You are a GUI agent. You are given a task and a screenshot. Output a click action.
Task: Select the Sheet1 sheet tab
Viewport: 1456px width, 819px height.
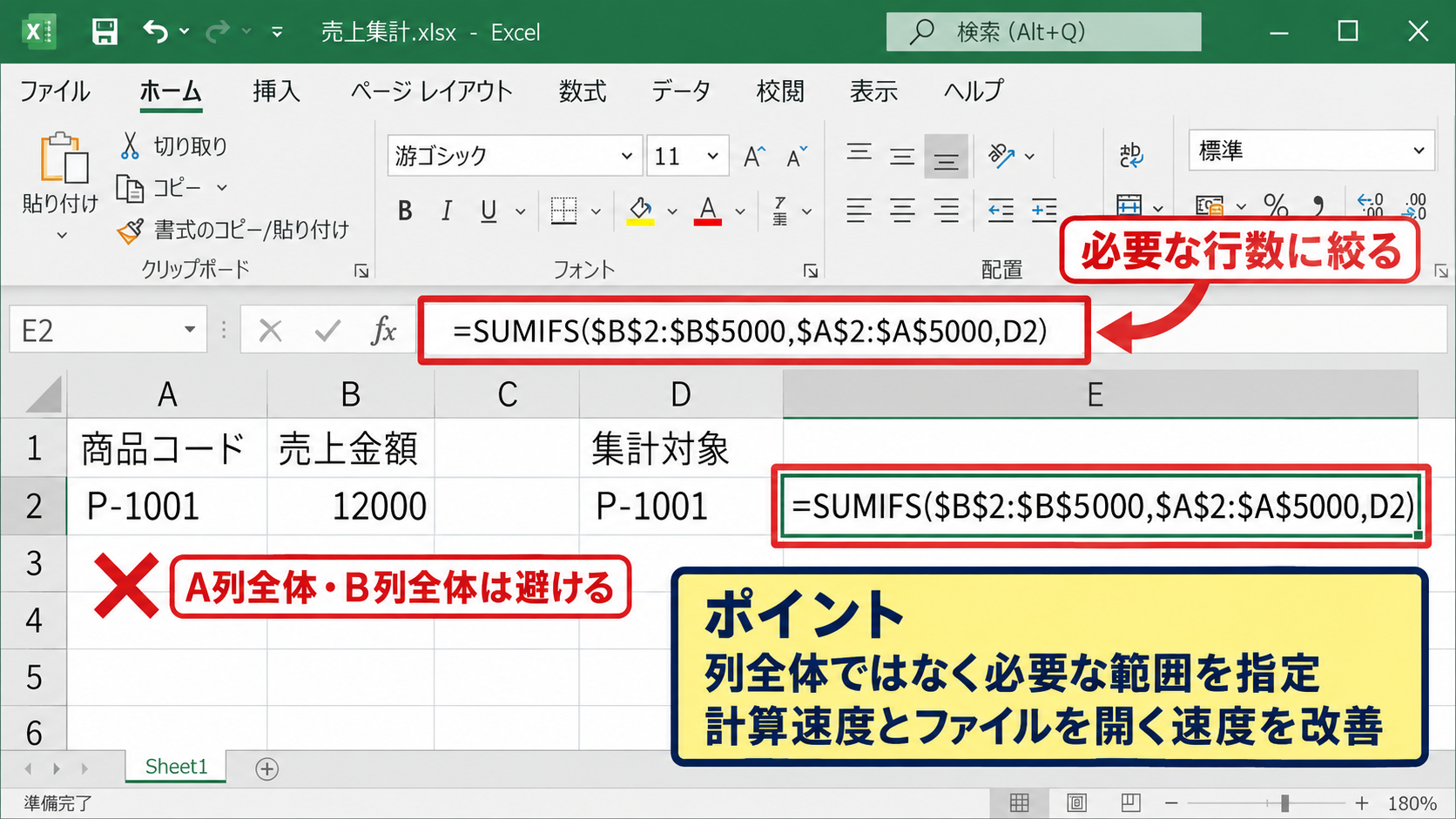(176, 767)
